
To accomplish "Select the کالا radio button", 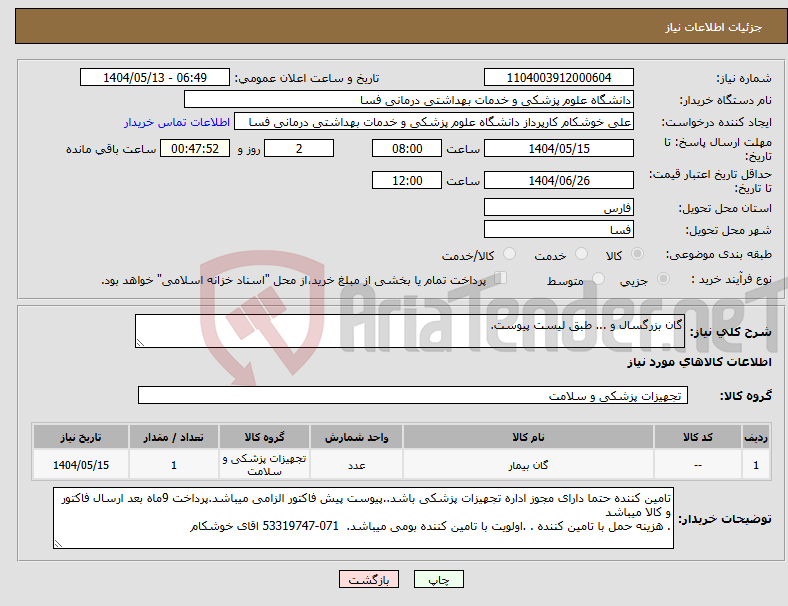I will (x=637, y=254).
